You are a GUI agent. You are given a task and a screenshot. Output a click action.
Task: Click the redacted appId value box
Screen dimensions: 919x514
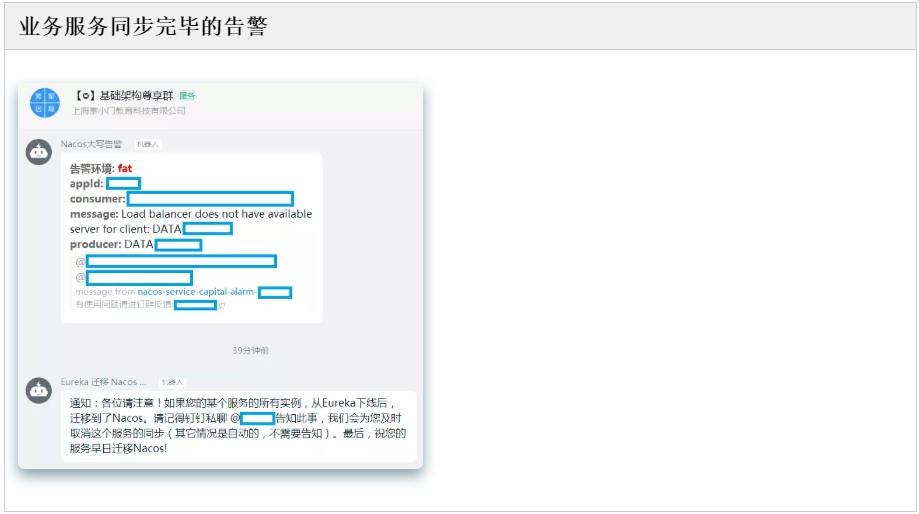123,184
